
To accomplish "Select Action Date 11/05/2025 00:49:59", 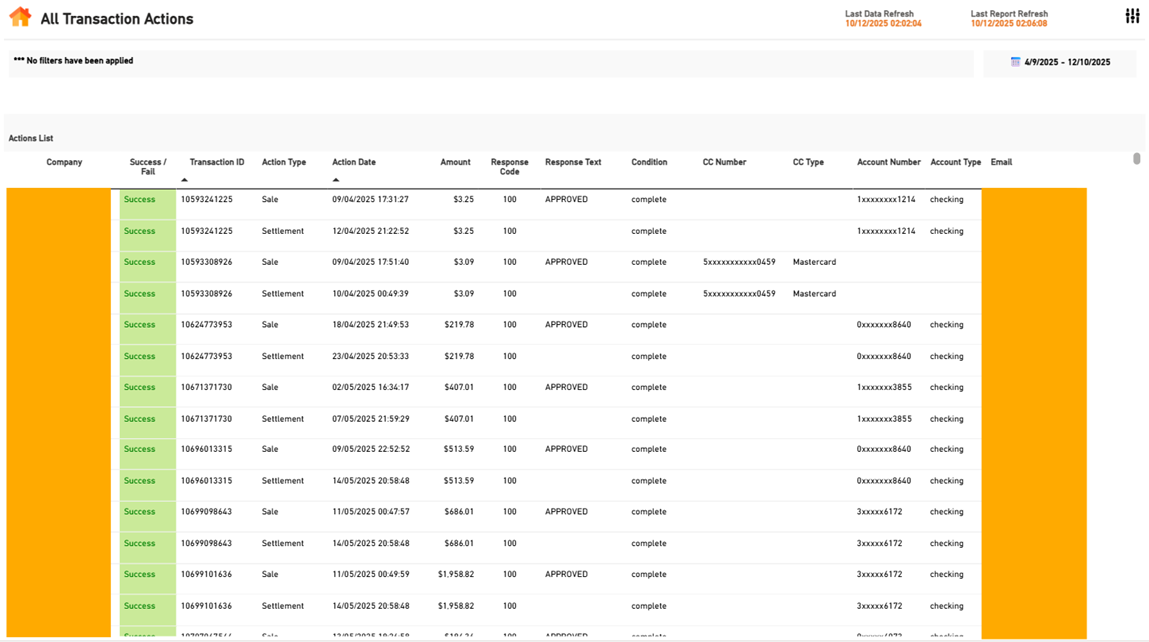I will click(x=370, y=575).
